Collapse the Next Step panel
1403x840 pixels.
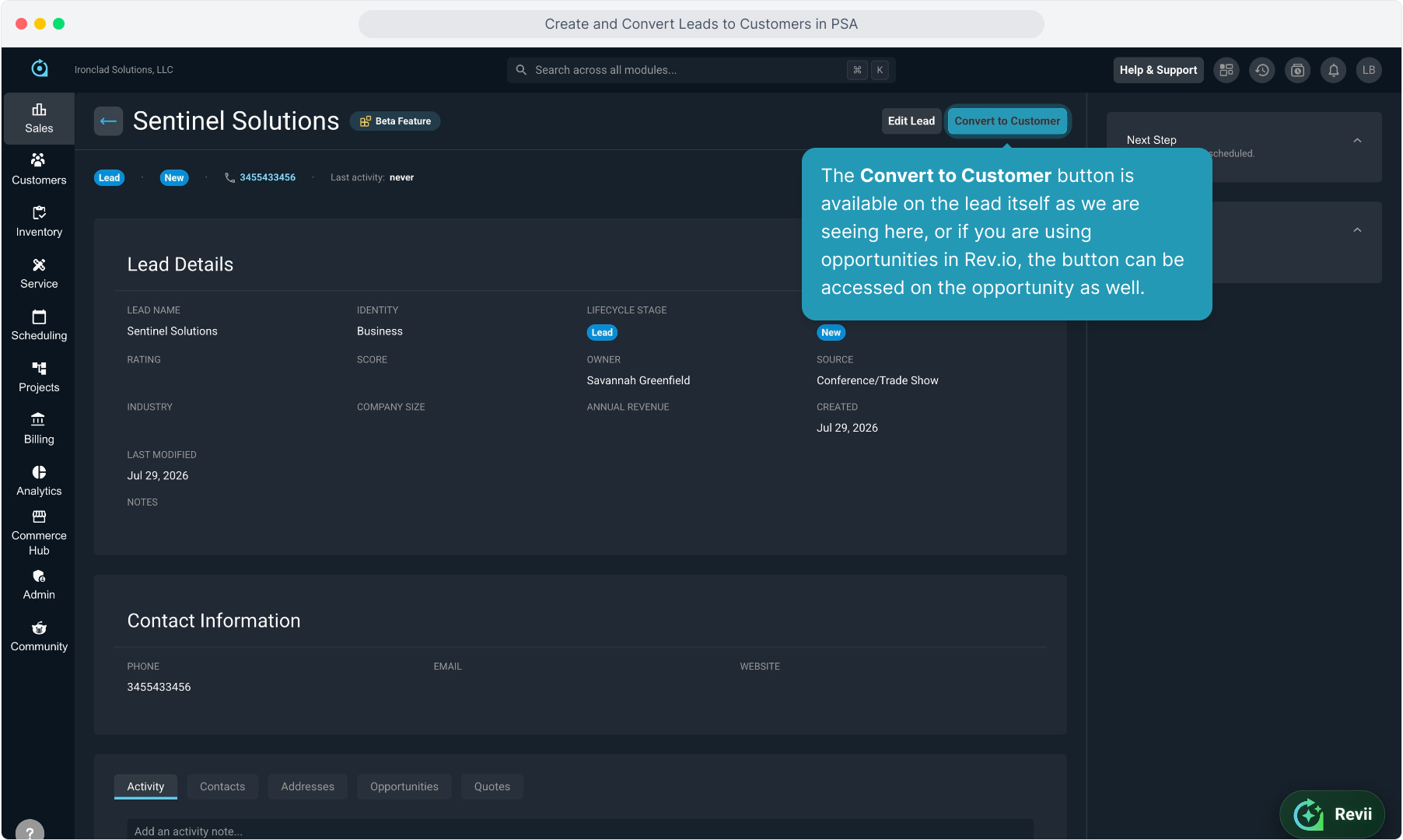click(x=1357, y=141)
